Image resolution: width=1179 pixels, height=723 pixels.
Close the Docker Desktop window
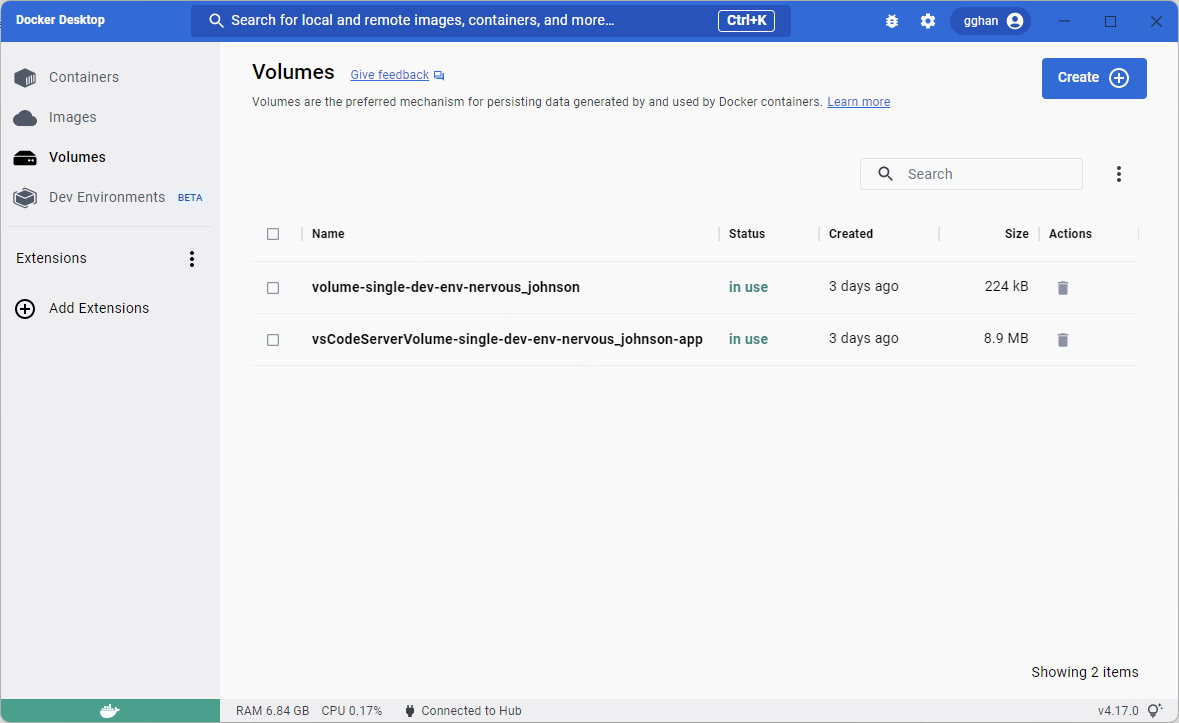[1156, 21]
